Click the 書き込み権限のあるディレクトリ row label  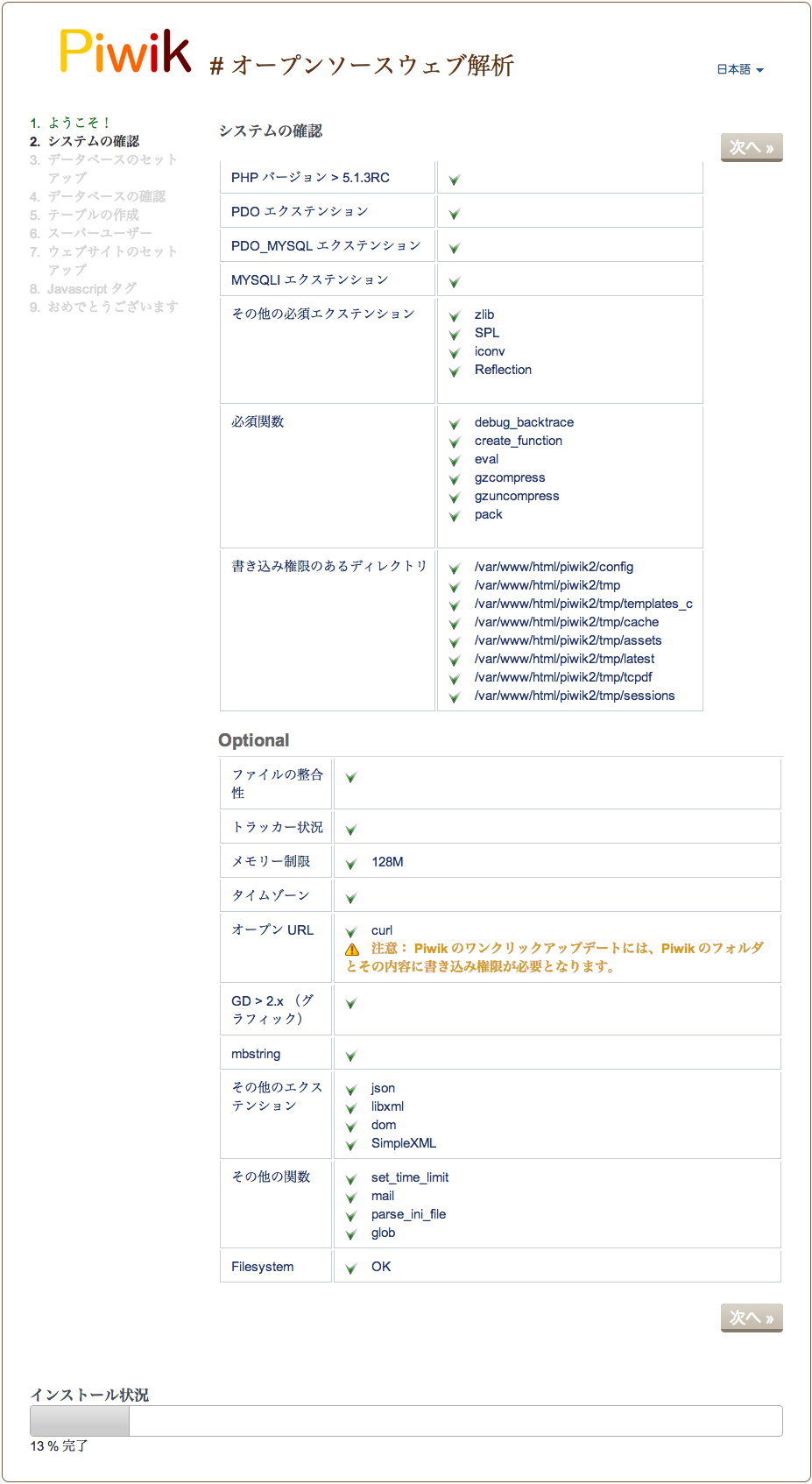point(328,567)
